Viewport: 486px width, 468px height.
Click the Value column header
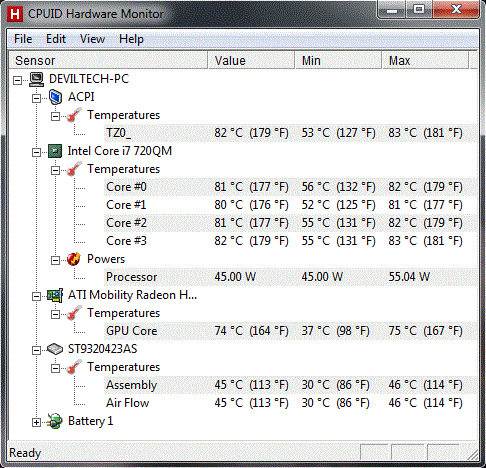pyautogui.click(x=251, y=60)
